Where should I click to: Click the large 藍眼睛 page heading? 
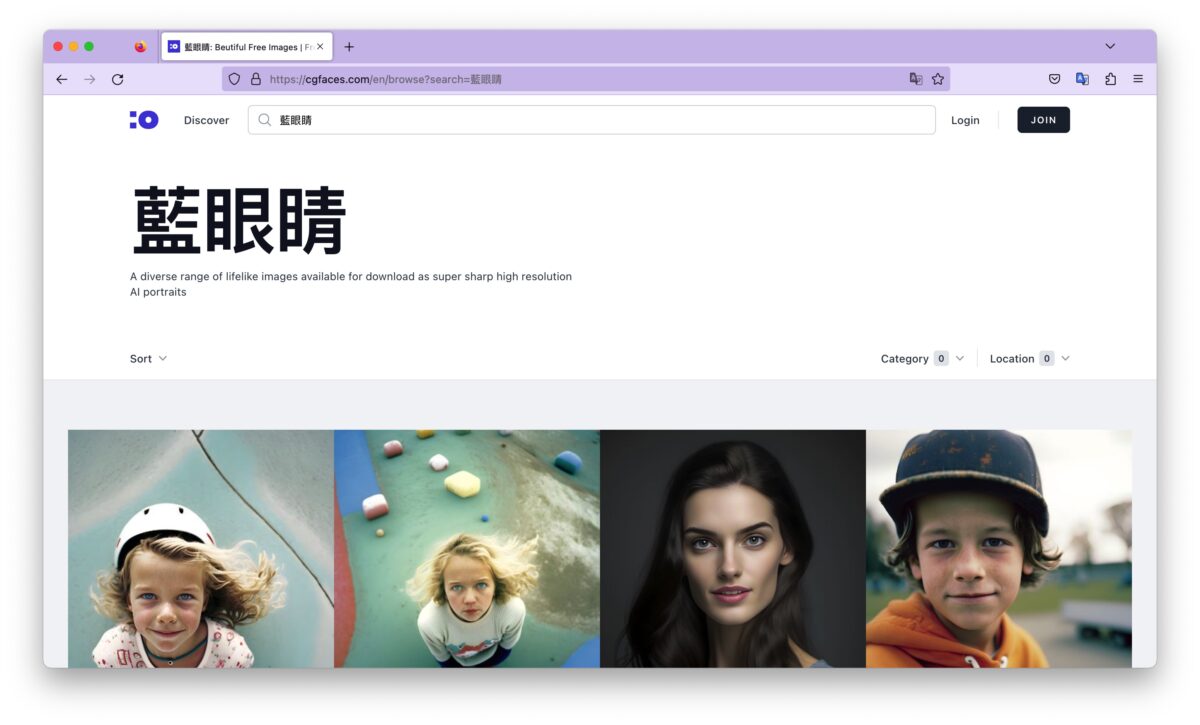(239, 221)
